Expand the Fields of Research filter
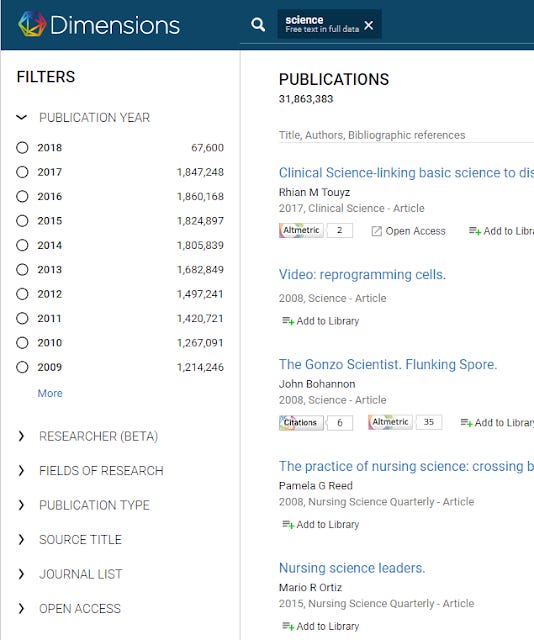The height and width of the screenshot is (640, 534). click(x=21, y=471)
